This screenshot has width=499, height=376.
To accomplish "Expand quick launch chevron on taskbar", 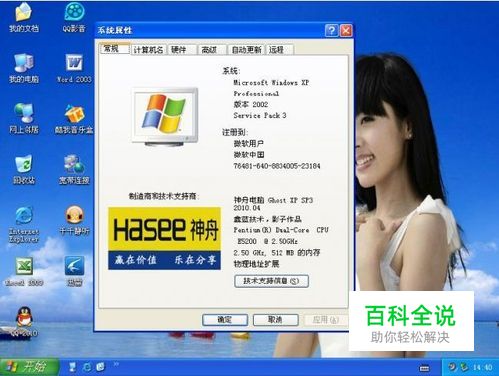I will pos(116,364).
